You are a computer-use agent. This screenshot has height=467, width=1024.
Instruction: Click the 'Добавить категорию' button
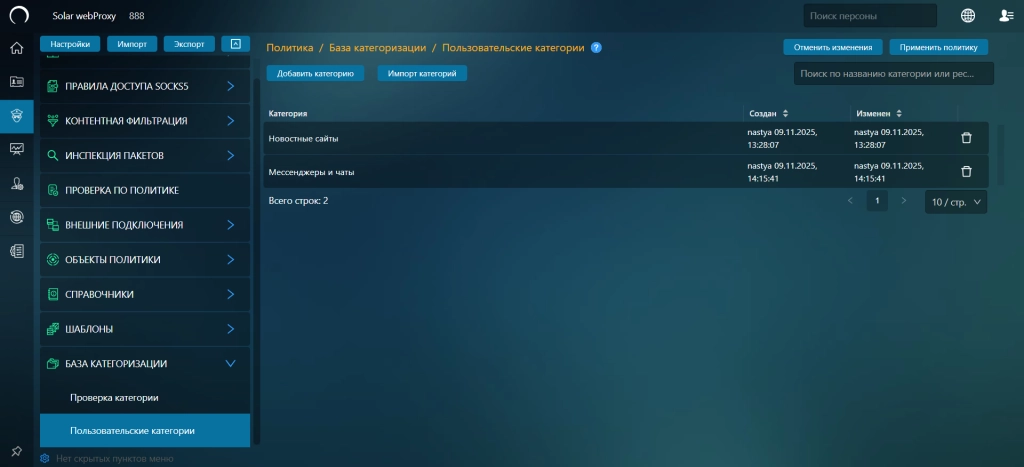[x=315, y=73]
